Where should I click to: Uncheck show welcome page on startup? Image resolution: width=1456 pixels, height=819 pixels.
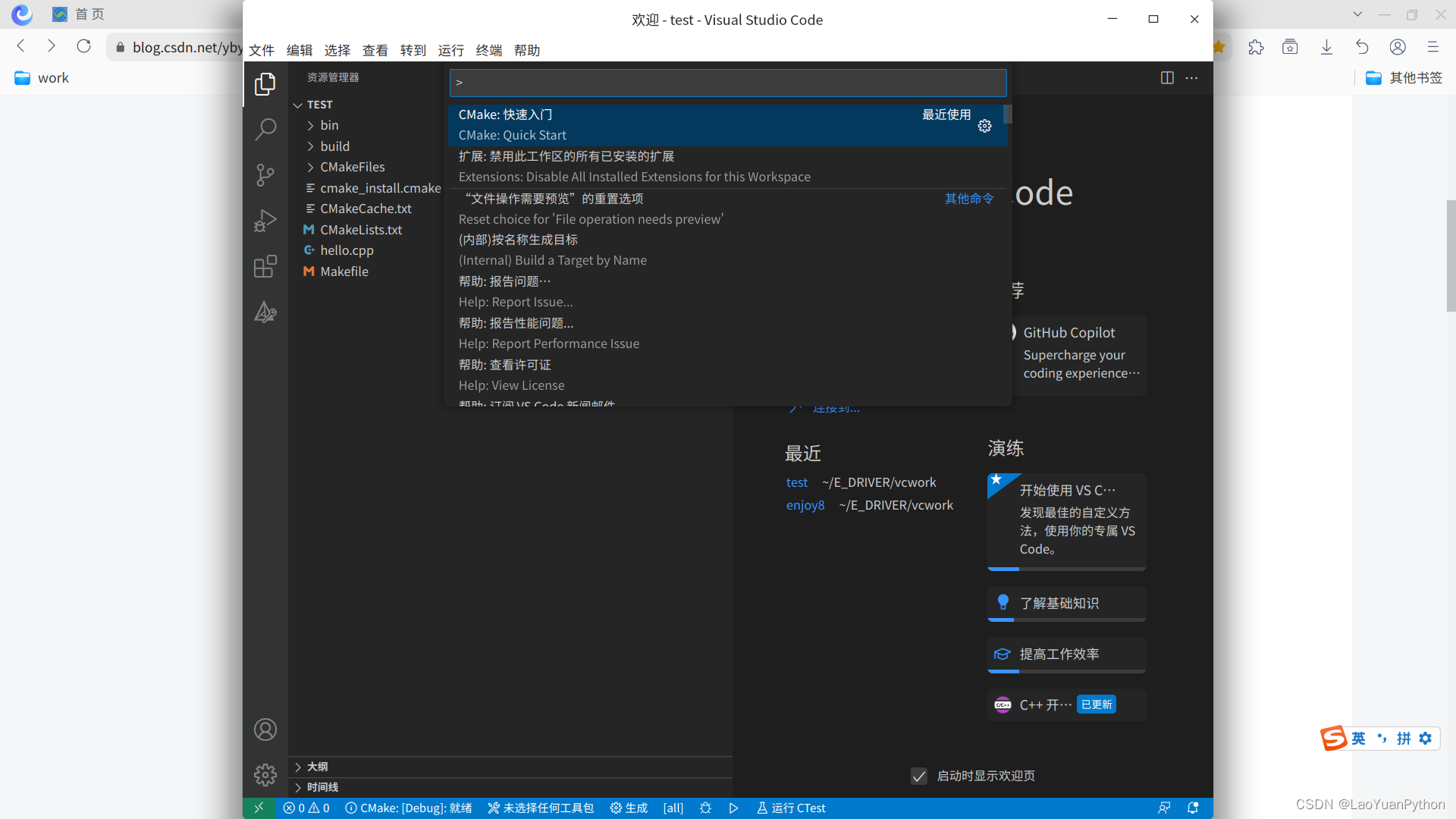pos(919,777)
